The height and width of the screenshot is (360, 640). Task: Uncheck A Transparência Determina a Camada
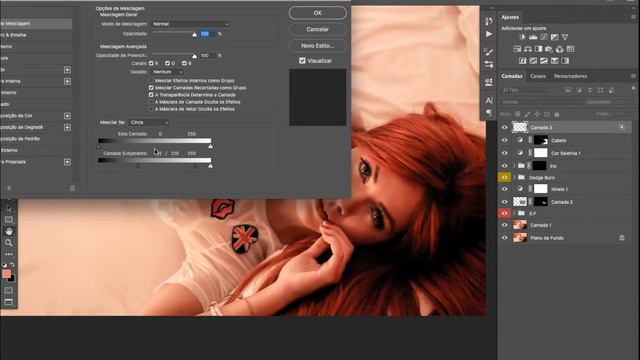pos(151,95)
